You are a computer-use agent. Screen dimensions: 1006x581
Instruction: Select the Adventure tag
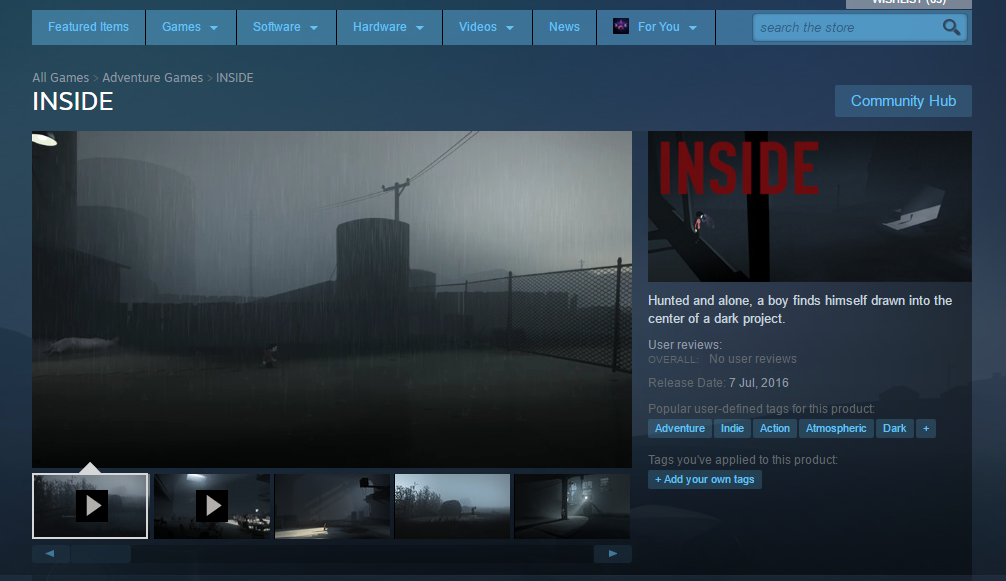coord(679,428)
